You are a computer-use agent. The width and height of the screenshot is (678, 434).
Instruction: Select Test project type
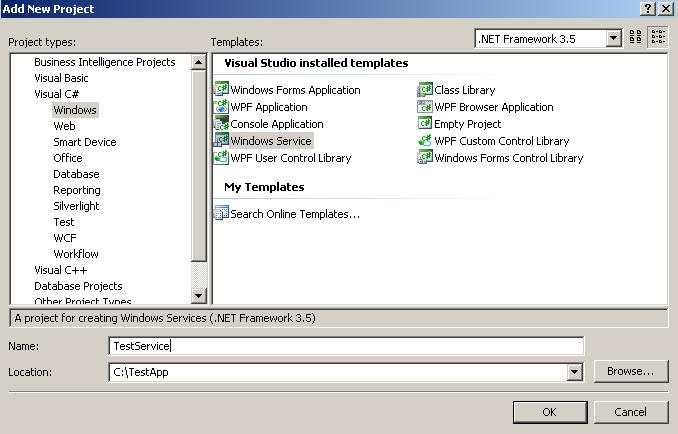coord(64,222)
